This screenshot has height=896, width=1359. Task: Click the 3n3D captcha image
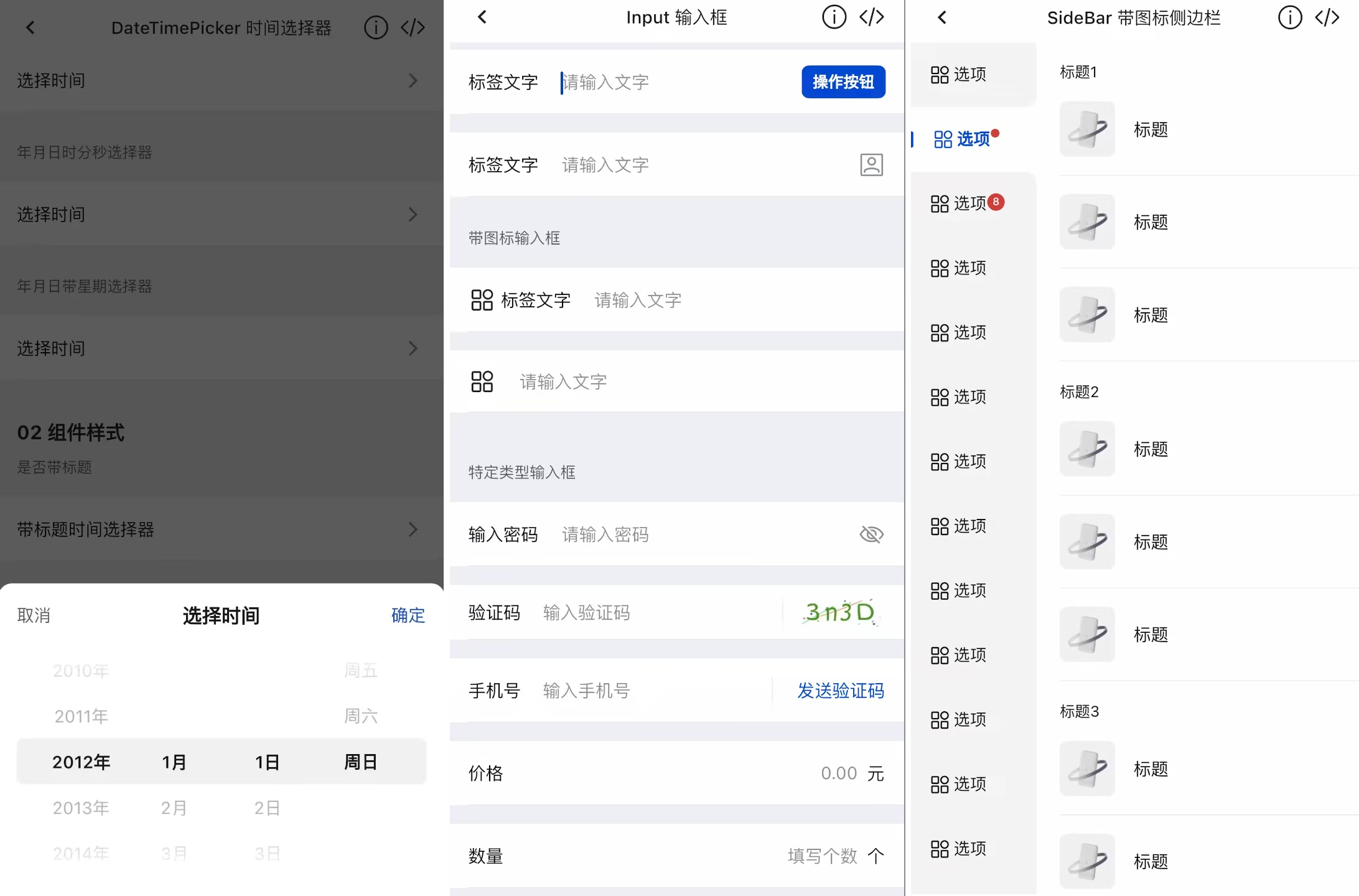(x=839, y=613)
